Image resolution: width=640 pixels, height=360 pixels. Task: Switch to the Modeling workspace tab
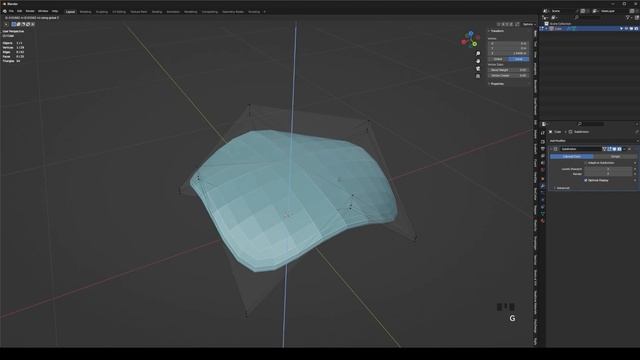point(85,12)
